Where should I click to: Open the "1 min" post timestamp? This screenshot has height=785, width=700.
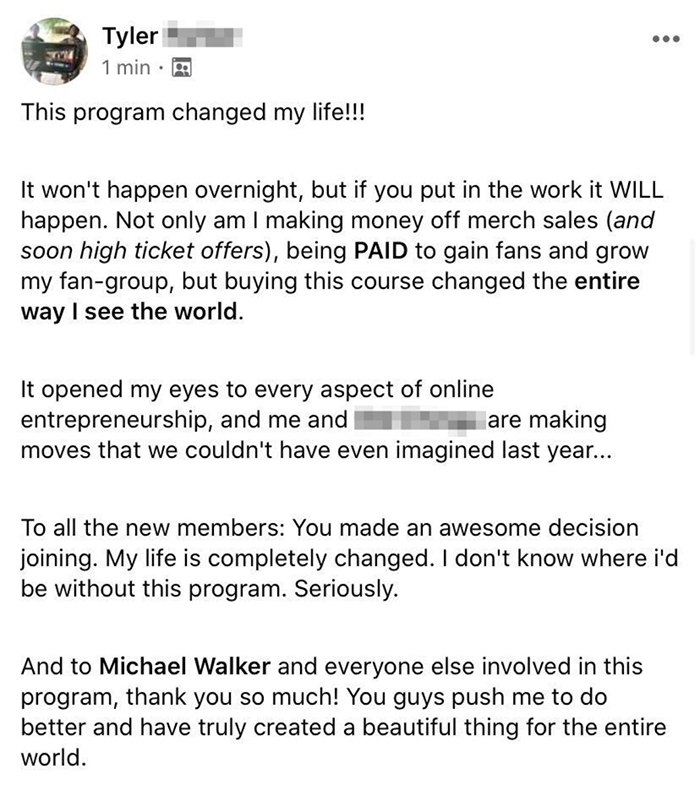(125, 68)
